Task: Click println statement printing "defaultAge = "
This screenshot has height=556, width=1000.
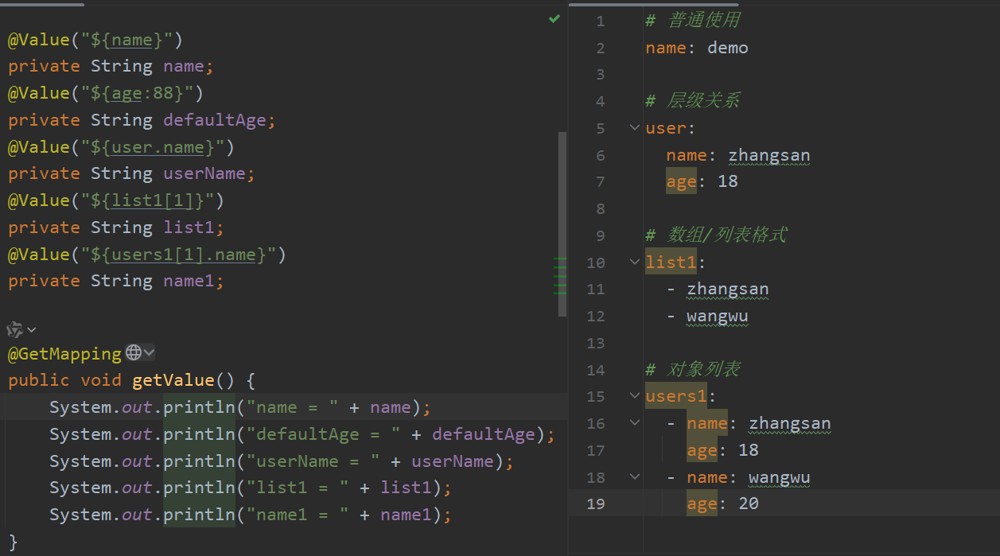Action: pos(302,435)
